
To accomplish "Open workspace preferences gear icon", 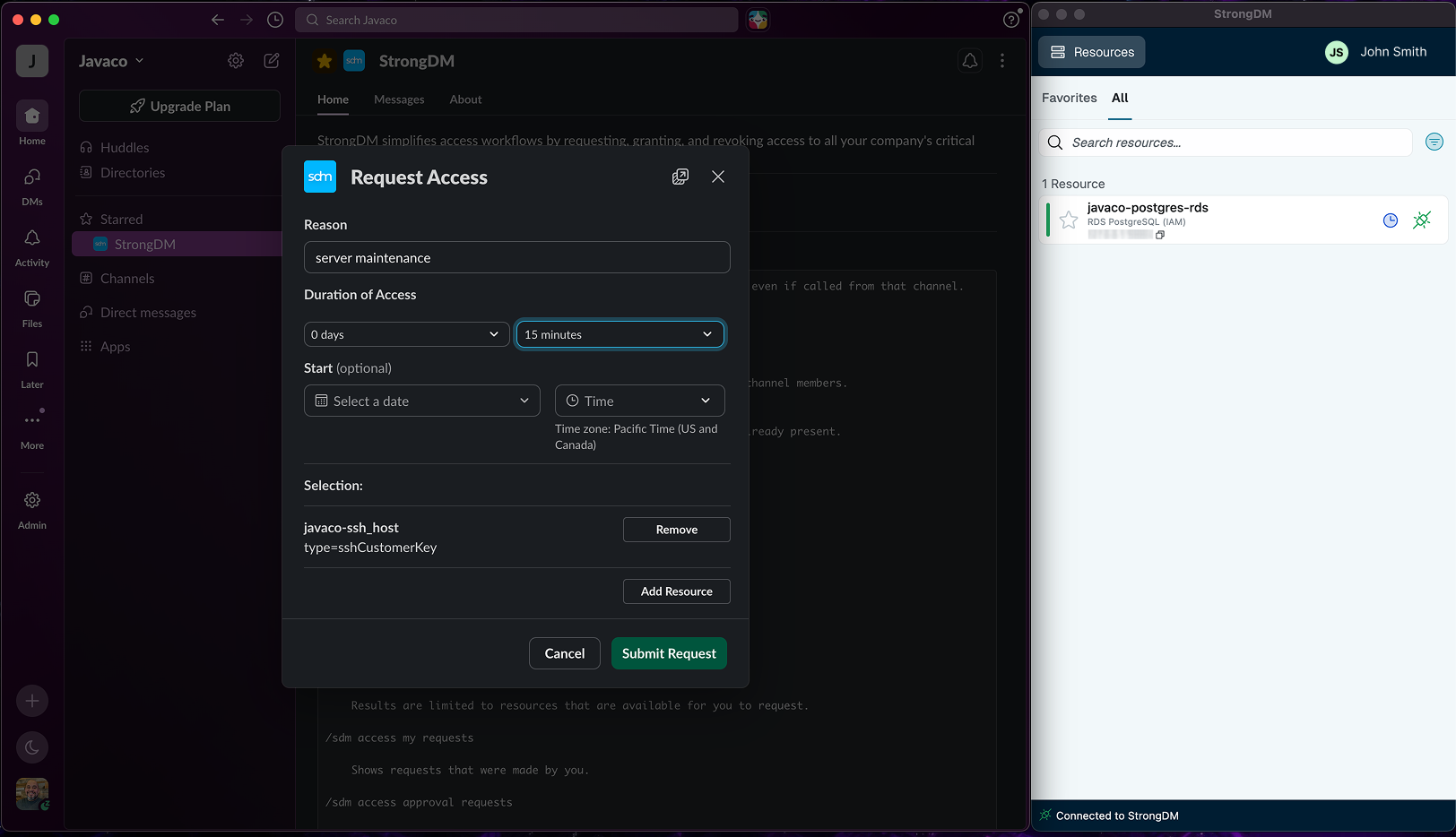I will [236, 60].
